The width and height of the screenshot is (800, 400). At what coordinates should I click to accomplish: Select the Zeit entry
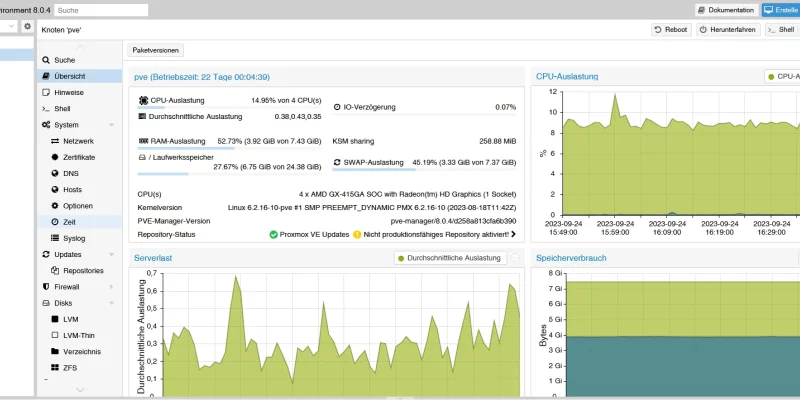80,222
